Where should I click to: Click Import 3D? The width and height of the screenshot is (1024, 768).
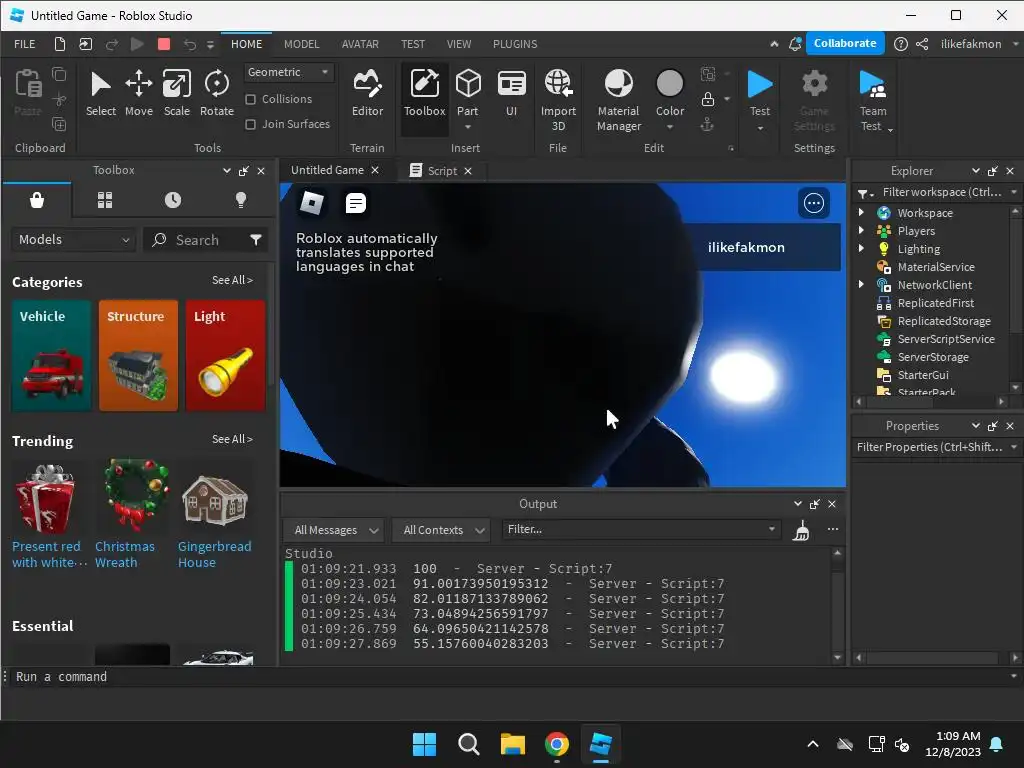click(x=558, y=101)
